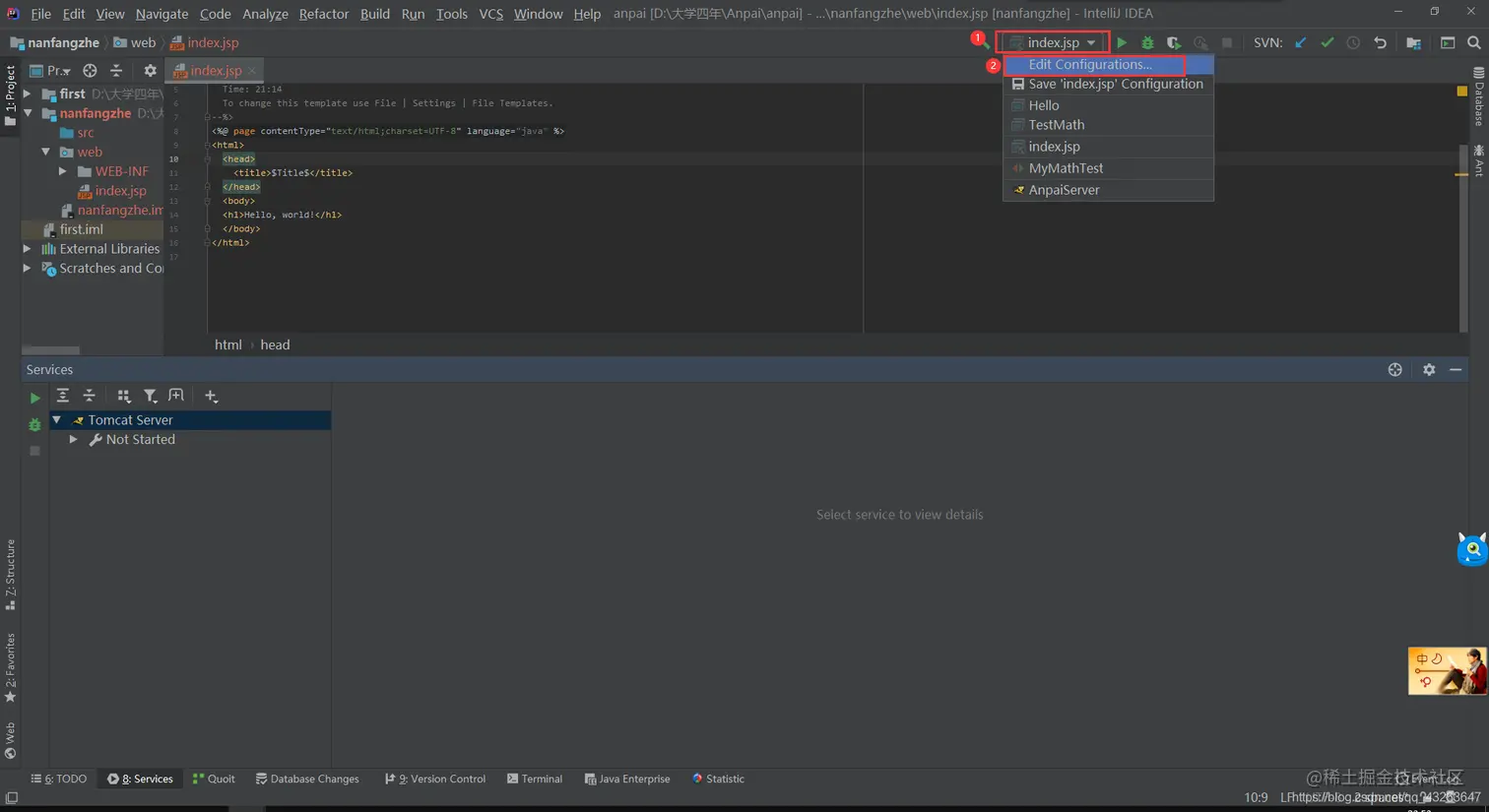Collapse the nanfangzhe module node

[x=28, y=113]
